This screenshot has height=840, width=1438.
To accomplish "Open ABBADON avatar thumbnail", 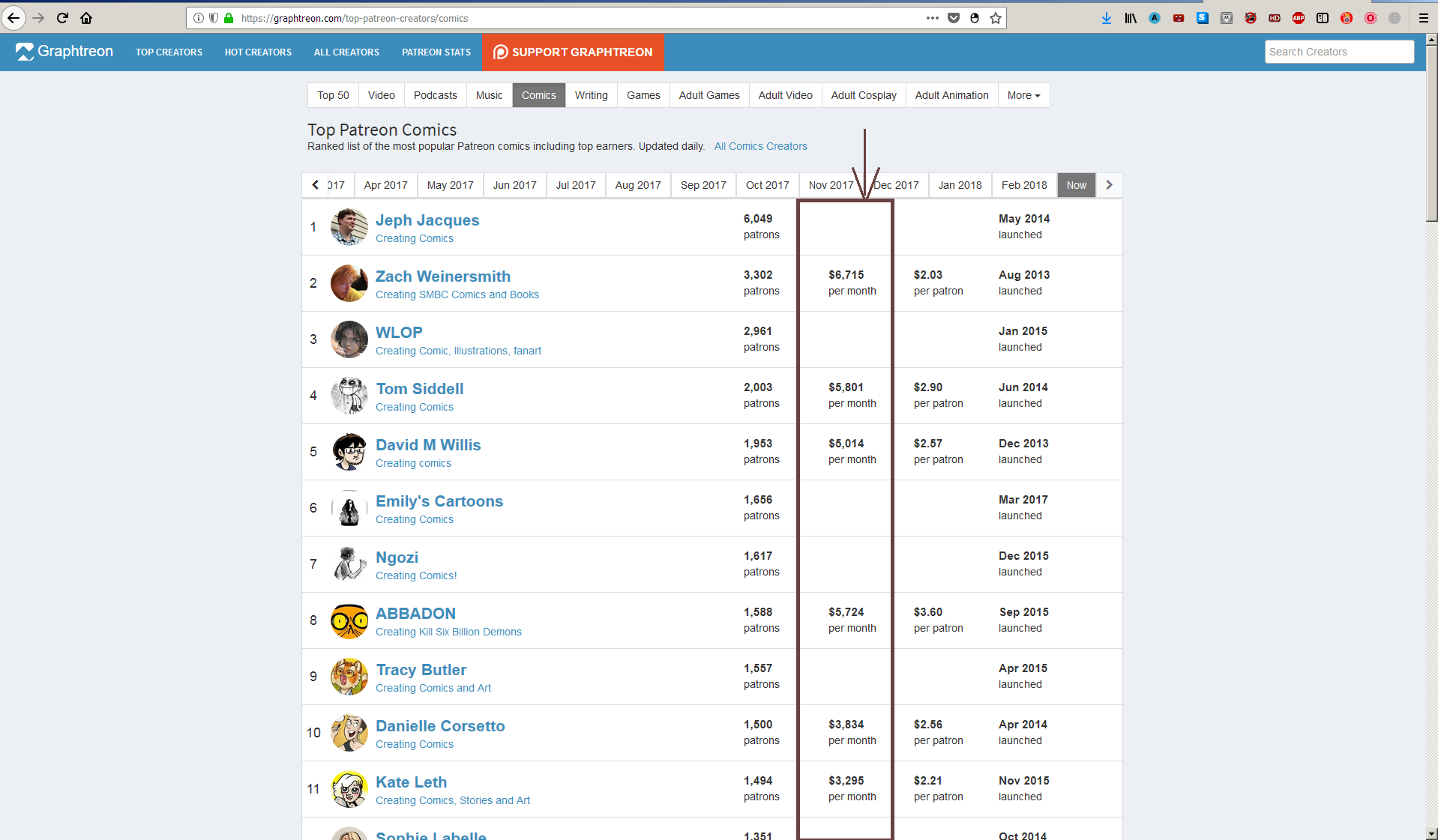I will (x=349, y=620).
